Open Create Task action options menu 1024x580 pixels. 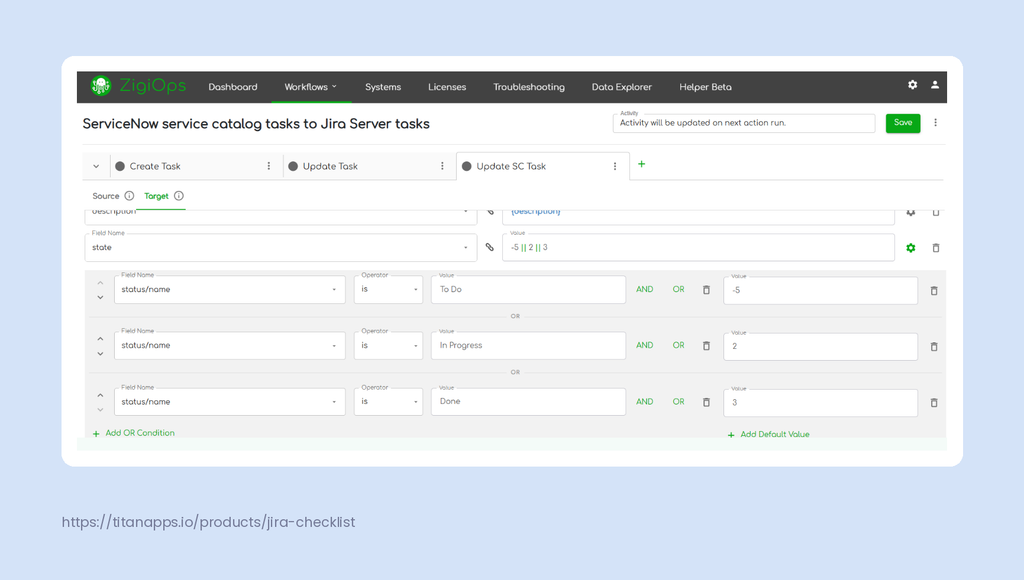coord(268,166)
